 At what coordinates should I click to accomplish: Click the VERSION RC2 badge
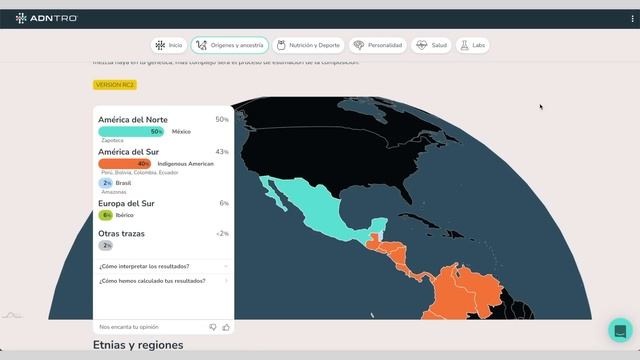pos(115,85)
